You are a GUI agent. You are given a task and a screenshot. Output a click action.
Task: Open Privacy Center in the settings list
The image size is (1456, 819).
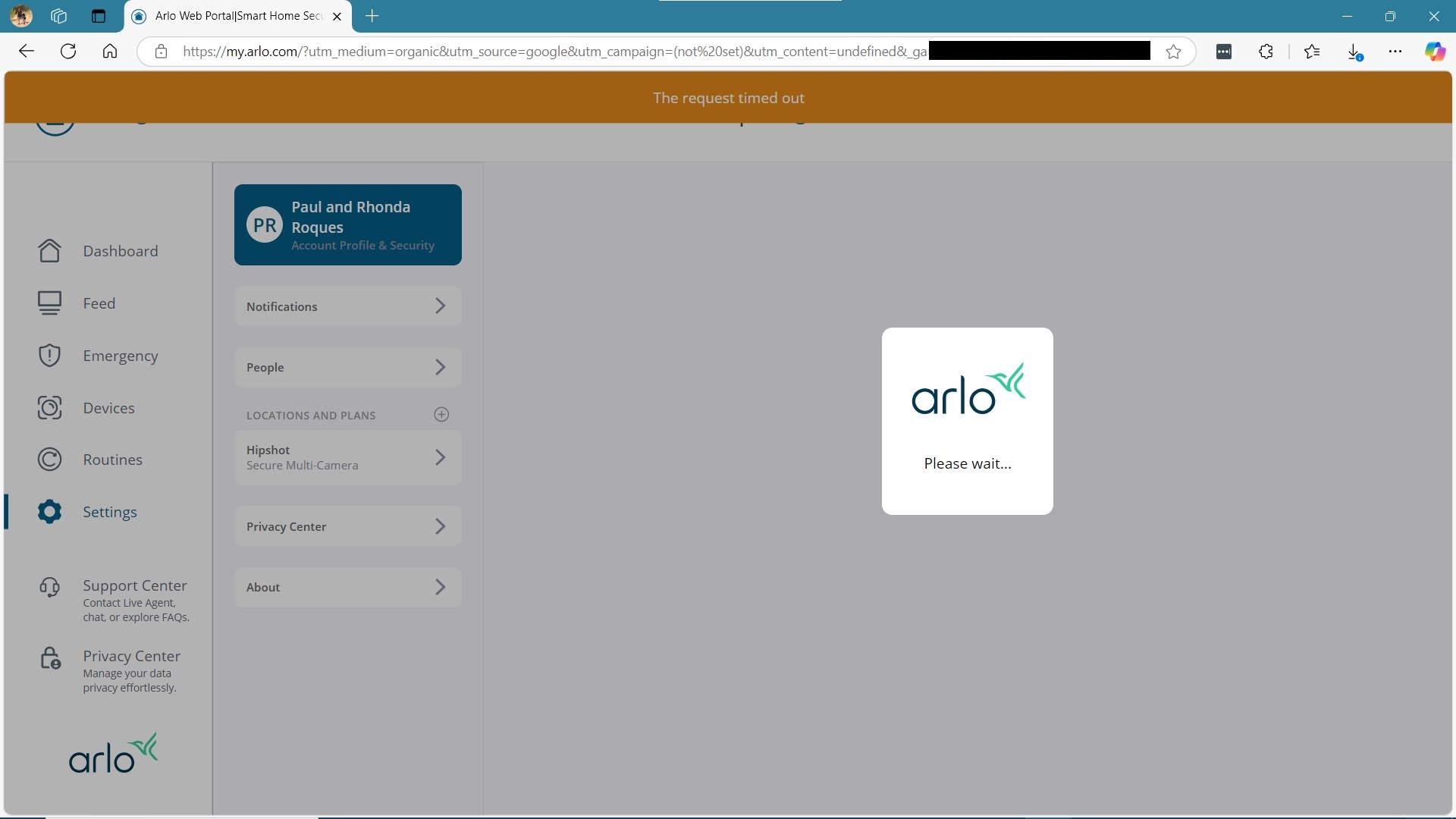347,526
